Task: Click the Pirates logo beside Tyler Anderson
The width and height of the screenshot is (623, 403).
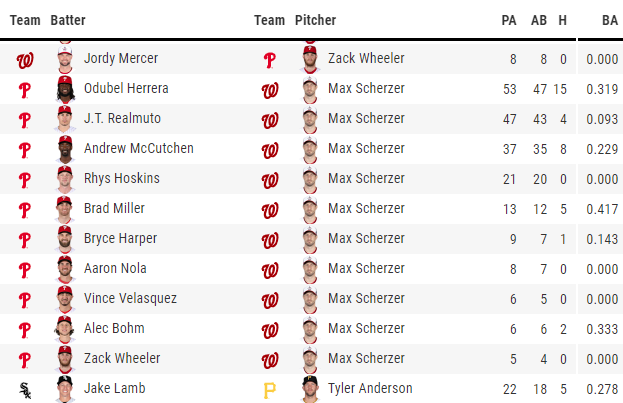Action: (x=269, y=389)
